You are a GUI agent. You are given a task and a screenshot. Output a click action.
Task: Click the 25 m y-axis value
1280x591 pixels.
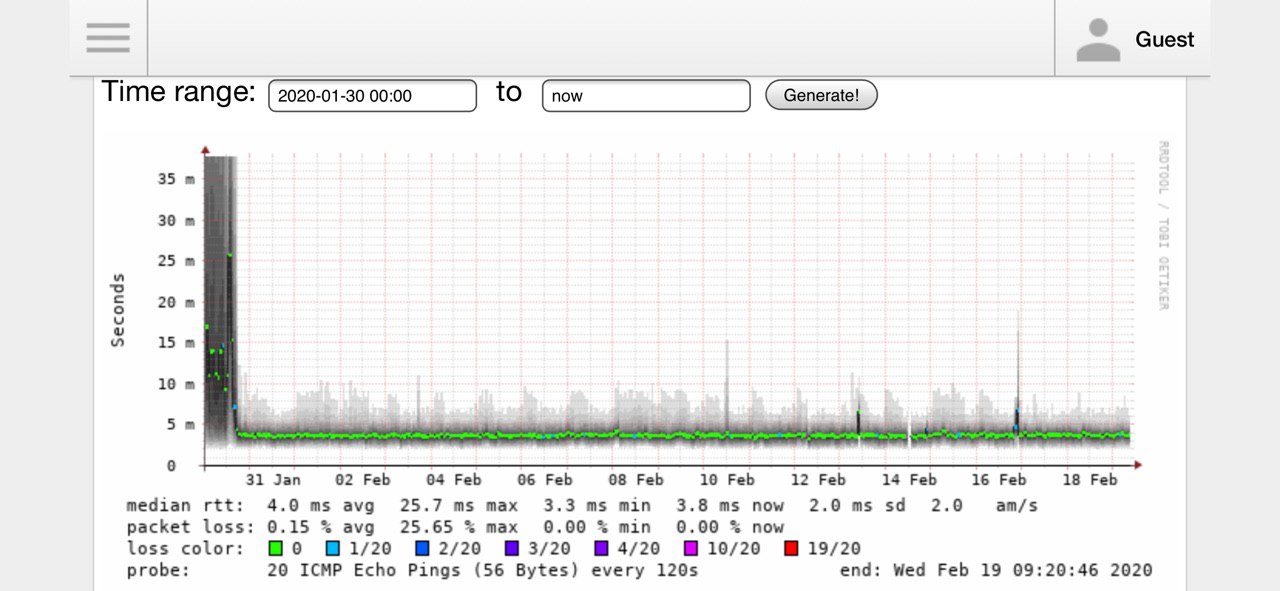(x=177, y=261)
